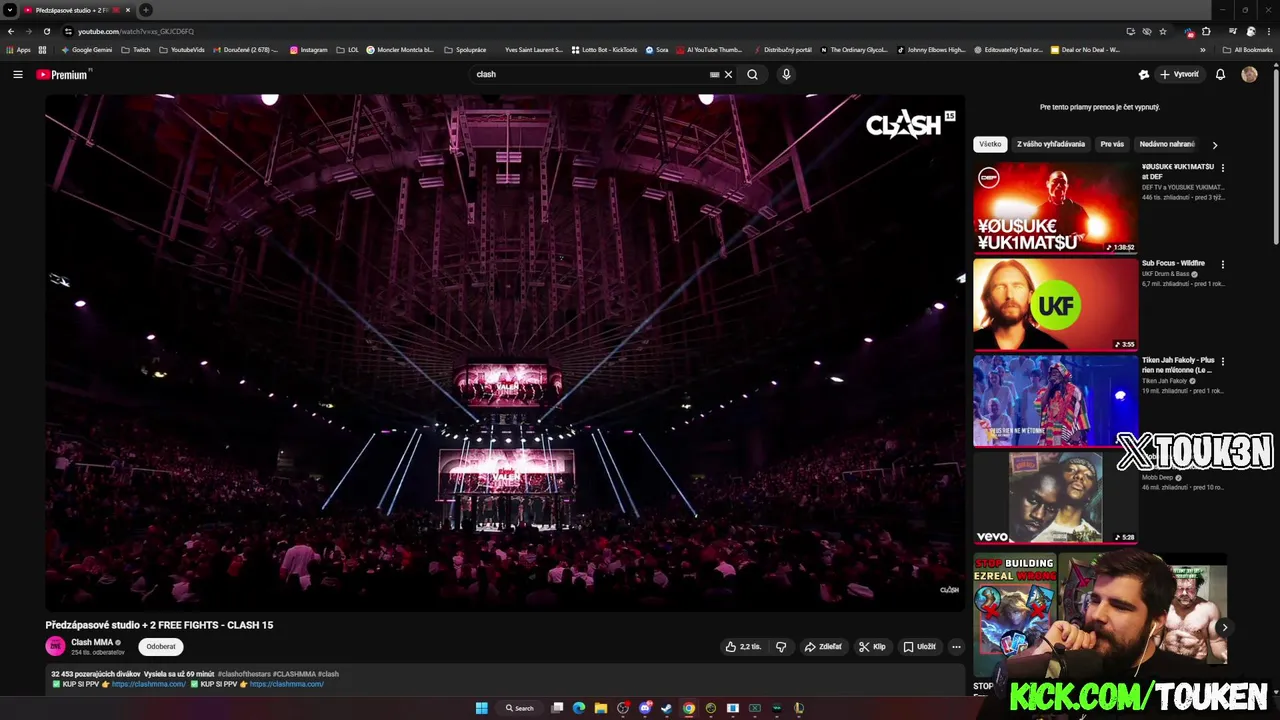
Task: Click the magnifier search button
Action: [752, 74]
